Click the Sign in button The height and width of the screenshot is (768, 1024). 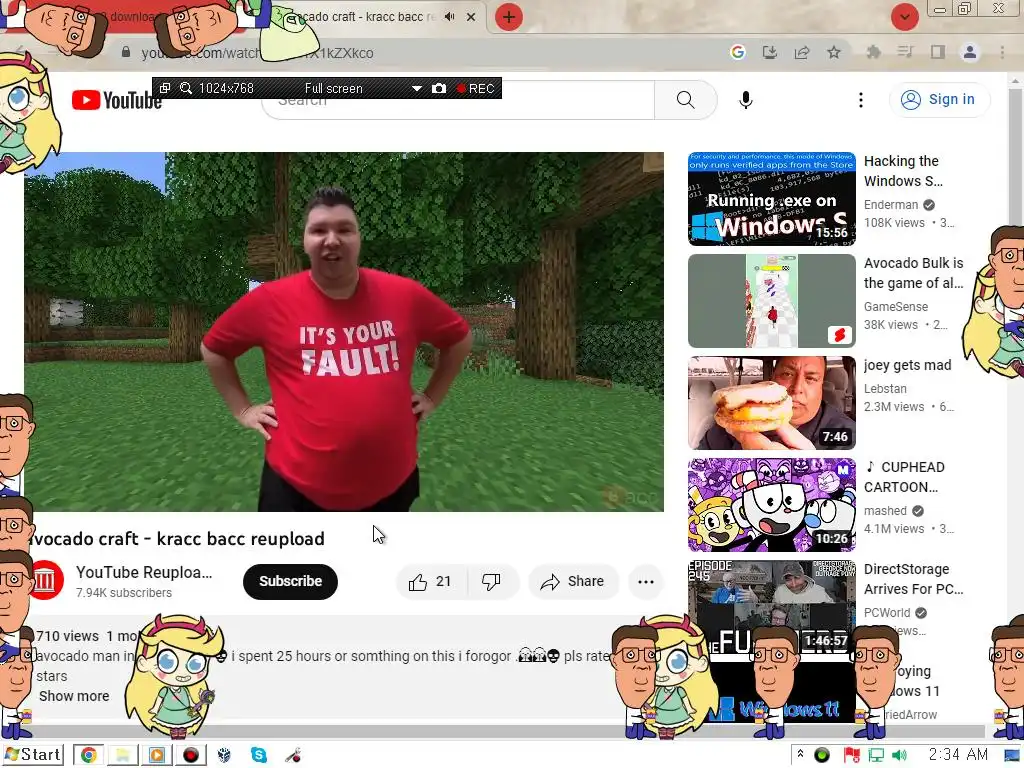pyautogui.click(x=939, y=99)
